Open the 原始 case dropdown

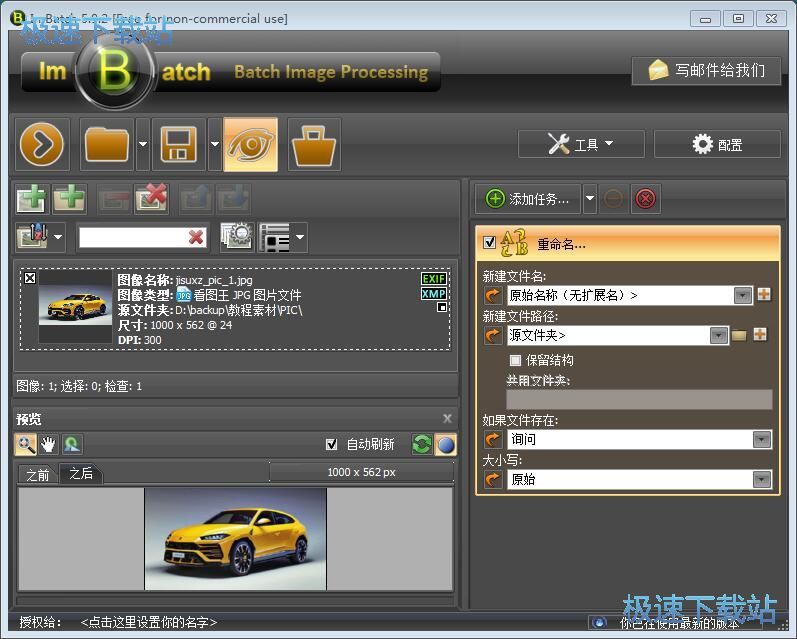(762, 479)
